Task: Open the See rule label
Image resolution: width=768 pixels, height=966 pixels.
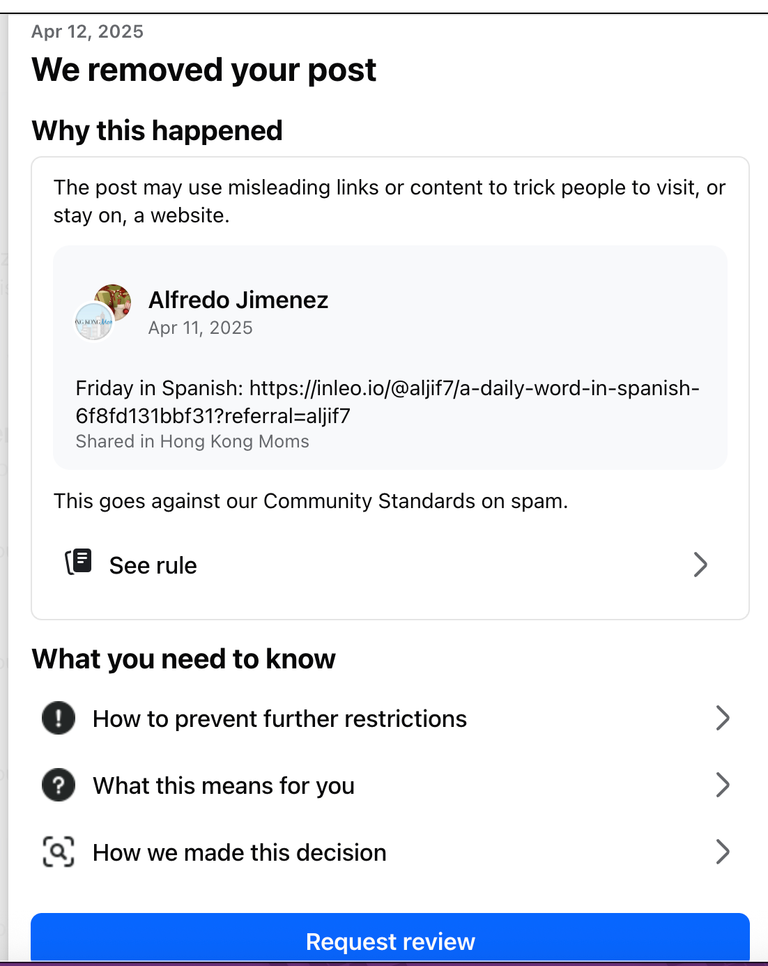Action: pos(153,566)
